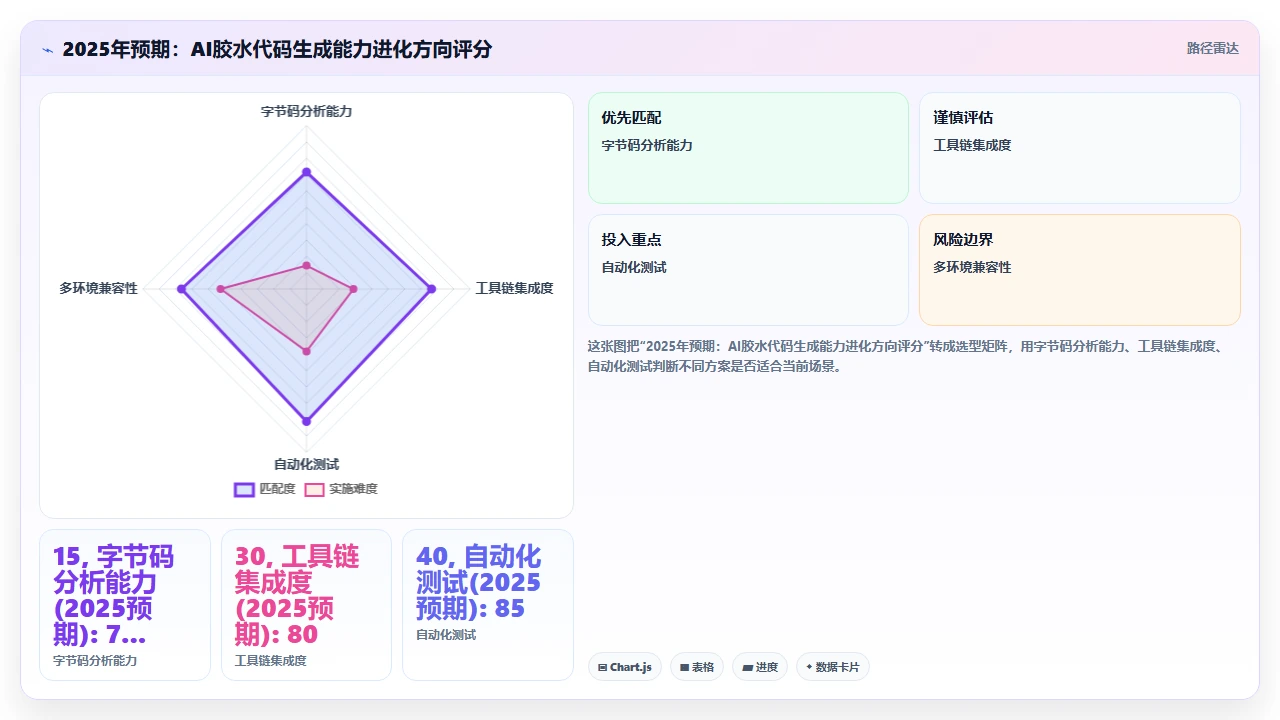Click the 字节码分析能力 radar axis label

[306, 111]
